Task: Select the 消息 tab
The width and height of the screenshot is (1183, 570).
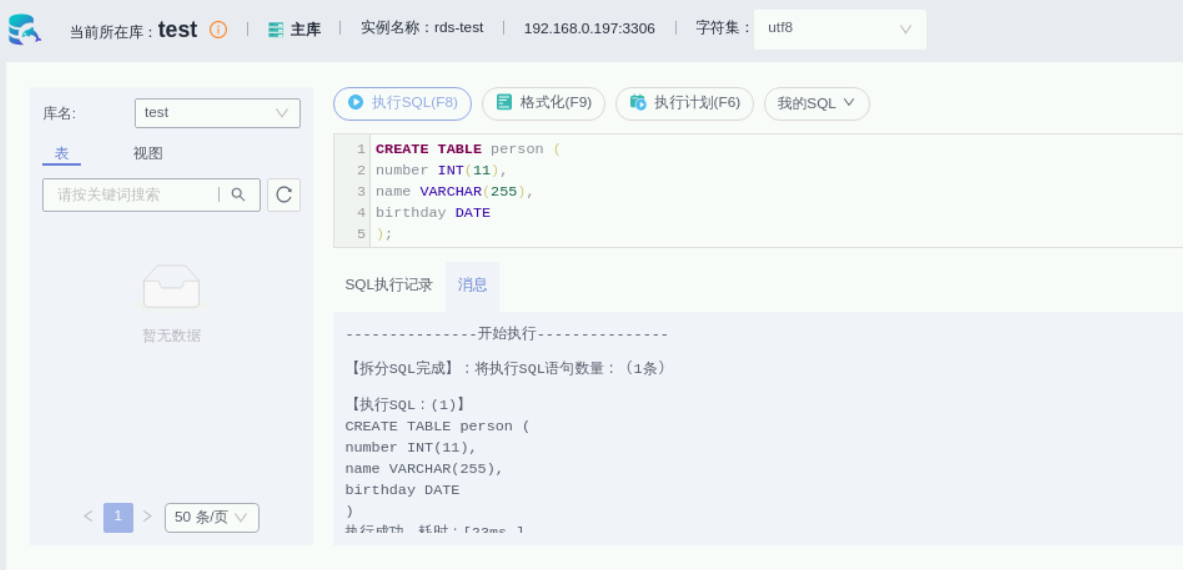Action: tap(472, 285)
